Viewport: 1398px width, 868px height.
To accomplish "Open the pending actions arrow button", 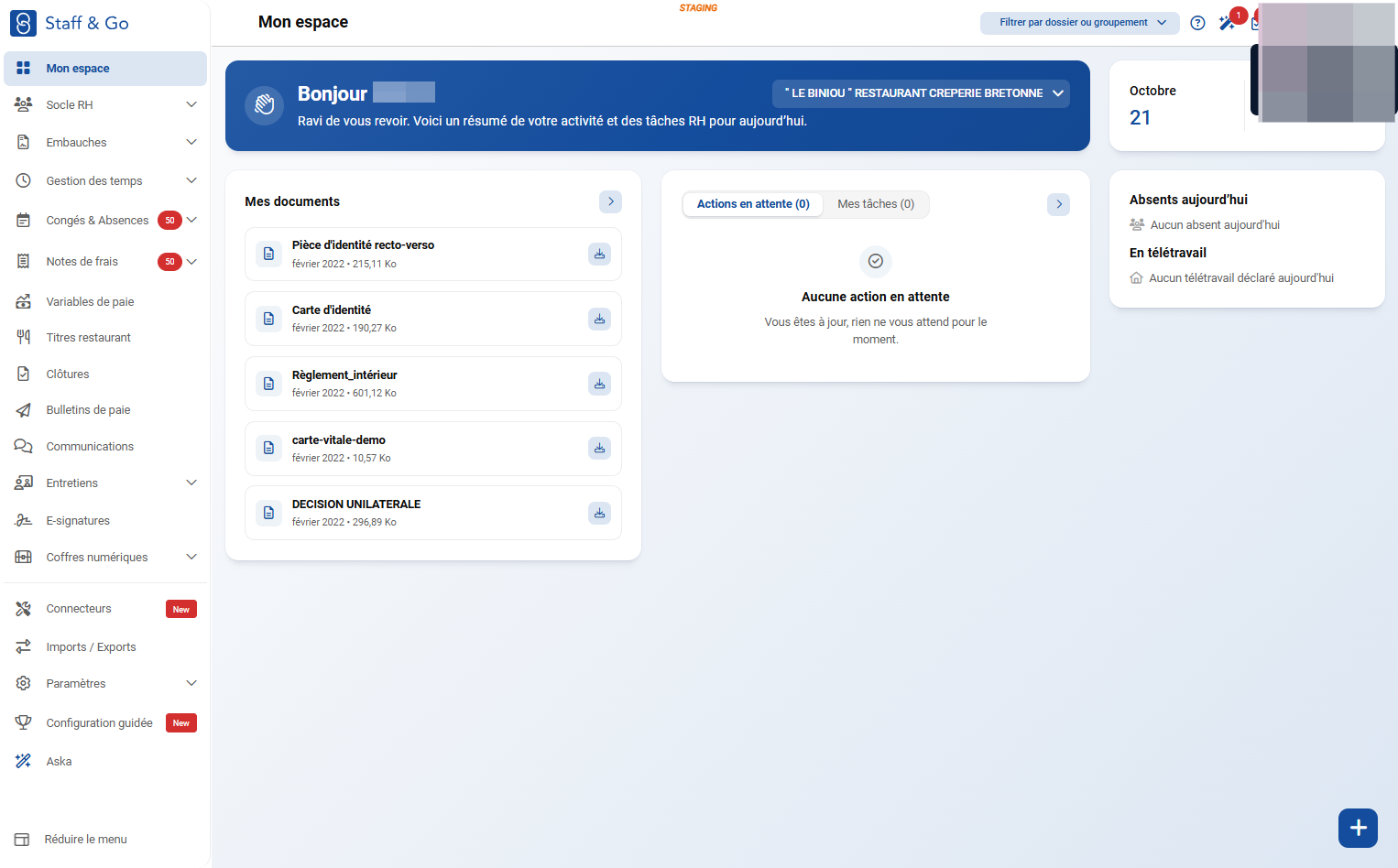I will 1059,204.
